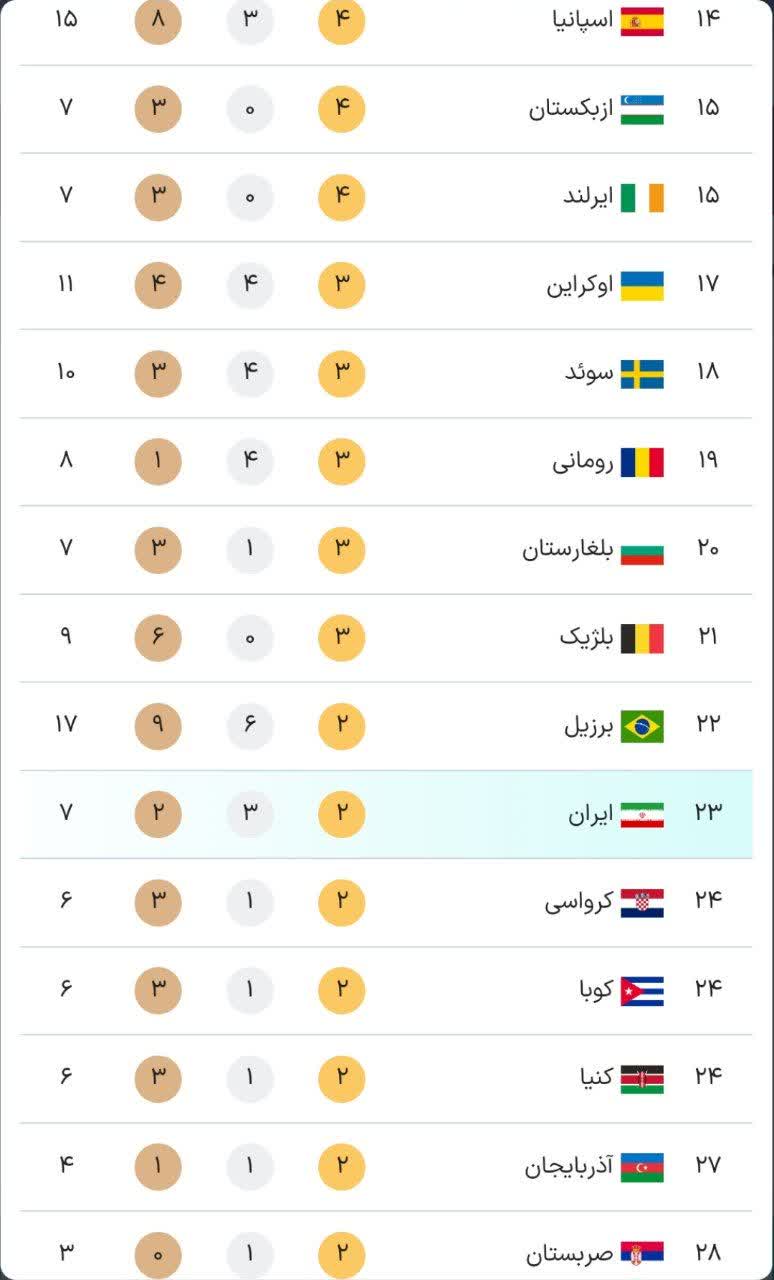Click the Sweden flag icon
Viewport: 774px width, 1280px height.
click(642, 374)
